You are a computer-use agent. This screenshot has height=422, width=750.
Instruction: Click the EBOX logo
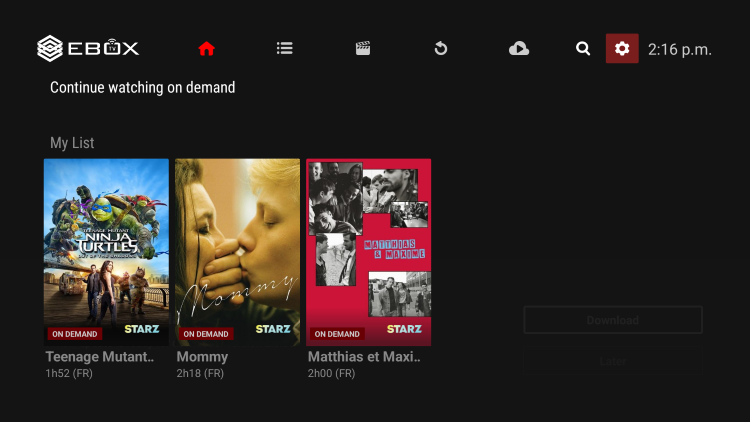pos(88,47)
